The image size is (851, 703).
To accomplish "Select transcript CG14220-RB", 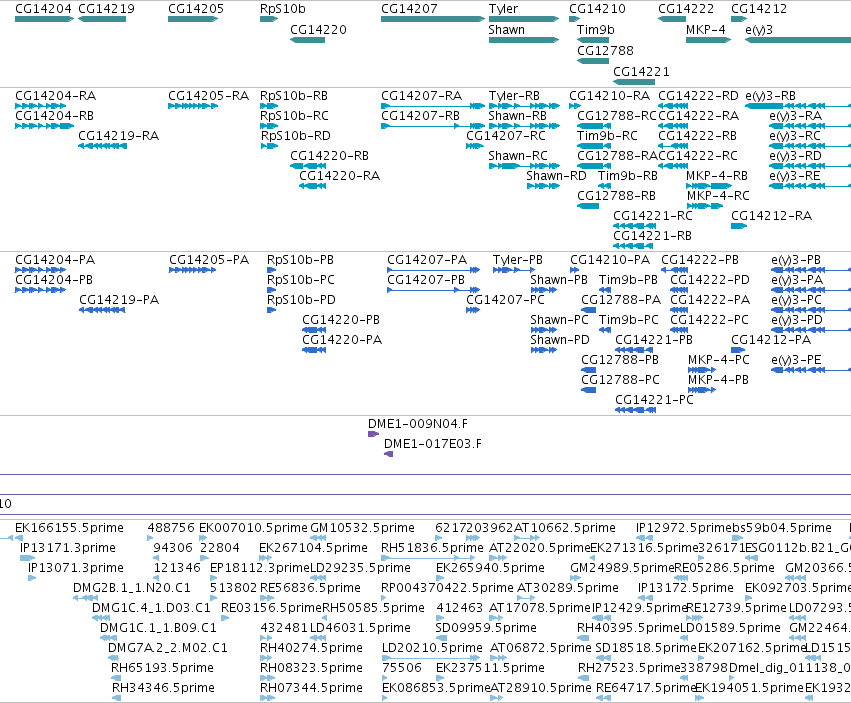I will click(x=329, y=156).
